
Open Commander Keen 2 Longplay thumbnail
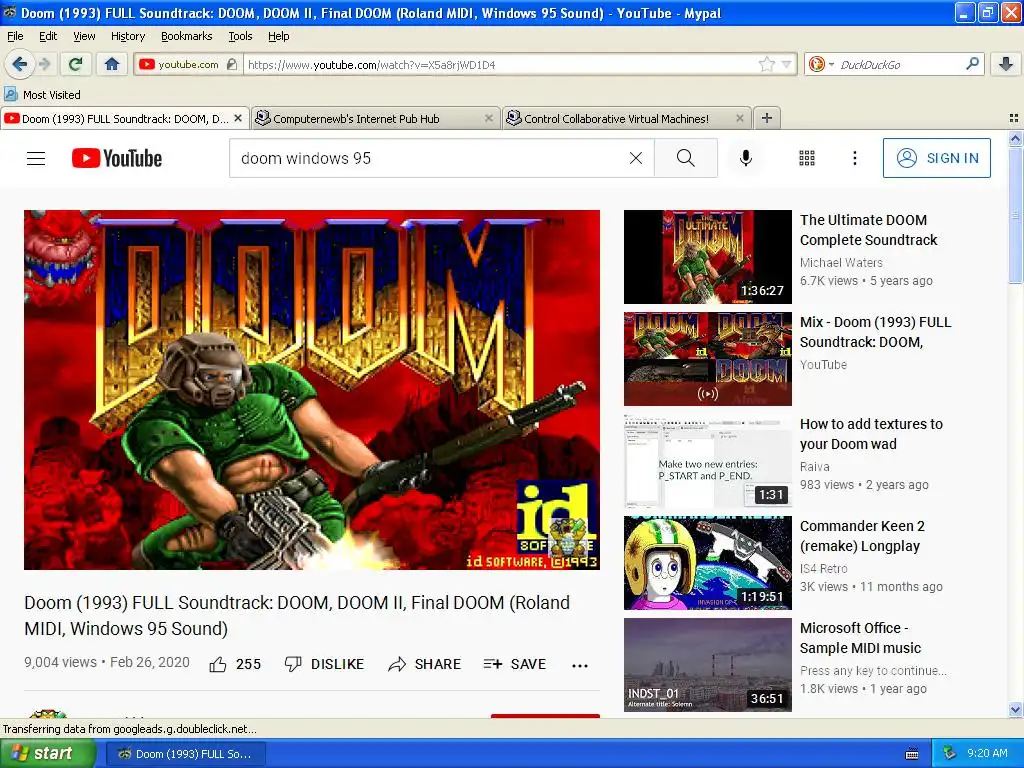pos(707,562)
